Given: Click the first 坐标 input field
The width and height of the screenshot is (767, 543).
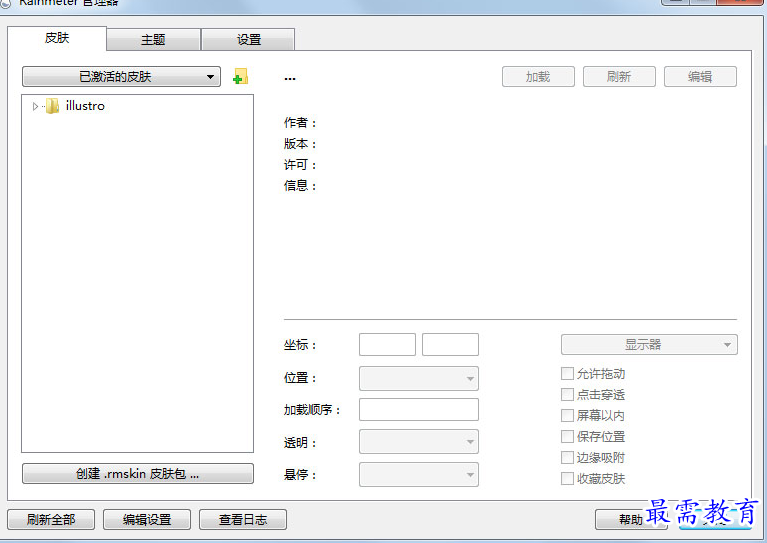Looking at the screenshot, I should pyautogui.click(x=387, y=345).
